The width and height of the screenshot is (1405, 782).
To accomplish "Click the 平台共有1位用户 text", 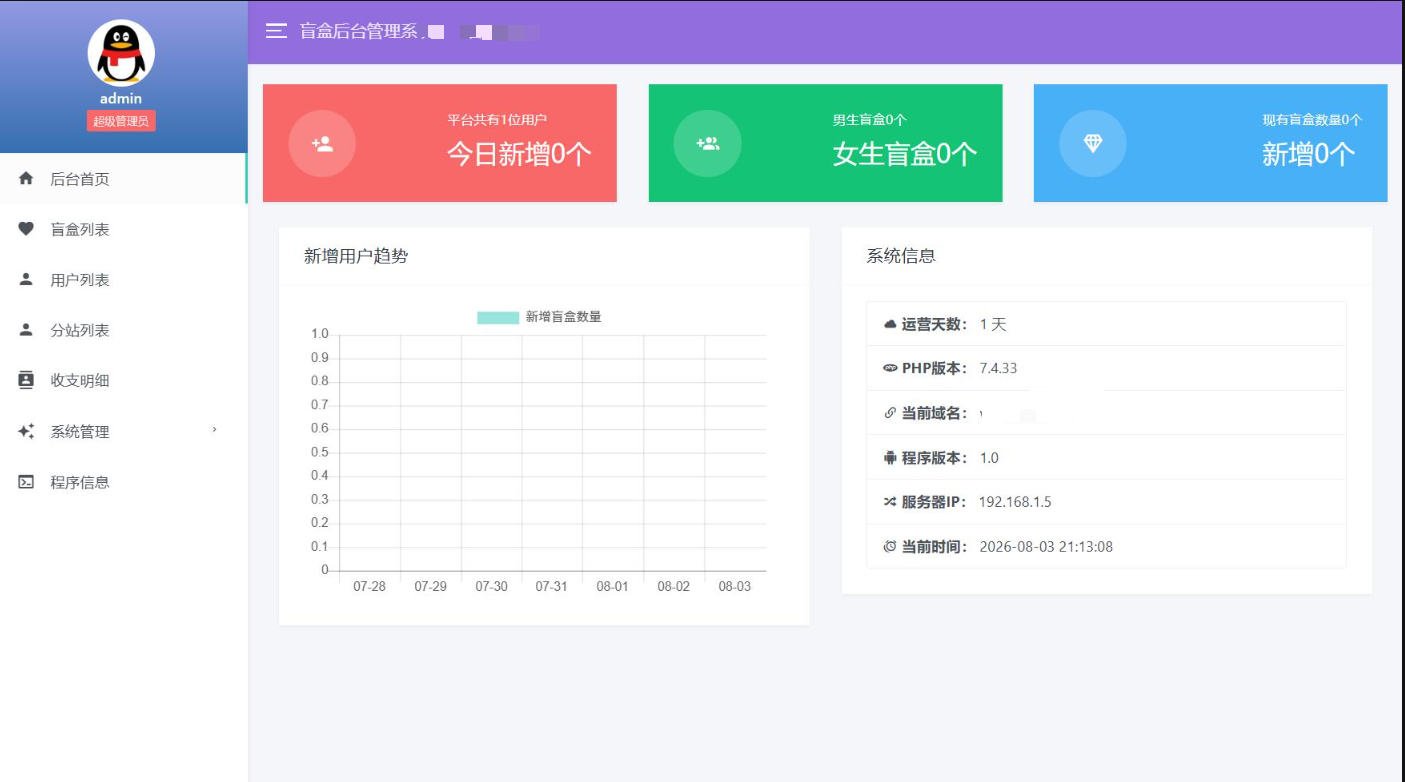I will pyautogui.click(x=497, y=120).
